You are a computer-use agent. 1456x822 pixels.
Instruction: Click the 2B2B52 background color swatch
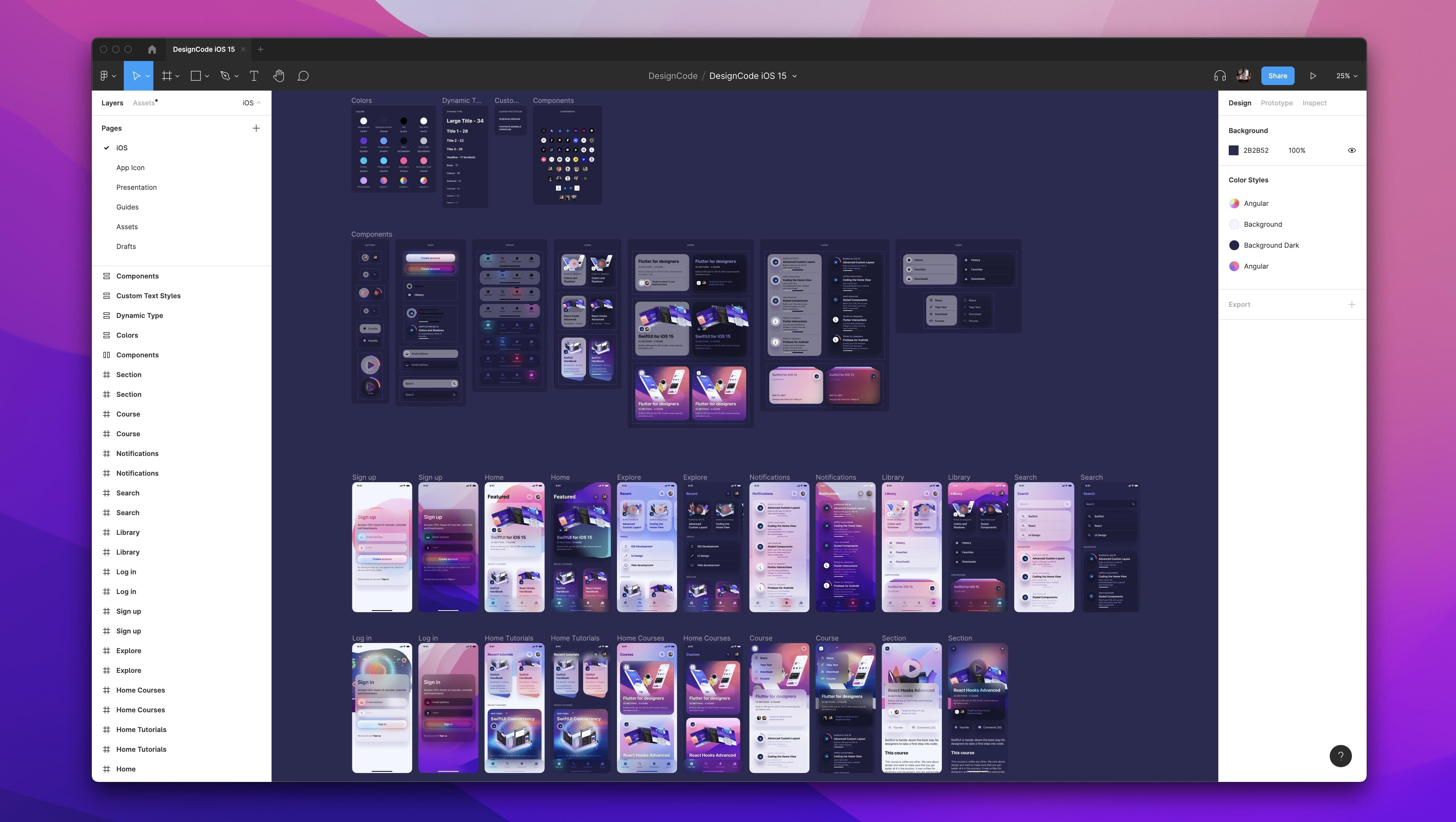[1234, 150]
